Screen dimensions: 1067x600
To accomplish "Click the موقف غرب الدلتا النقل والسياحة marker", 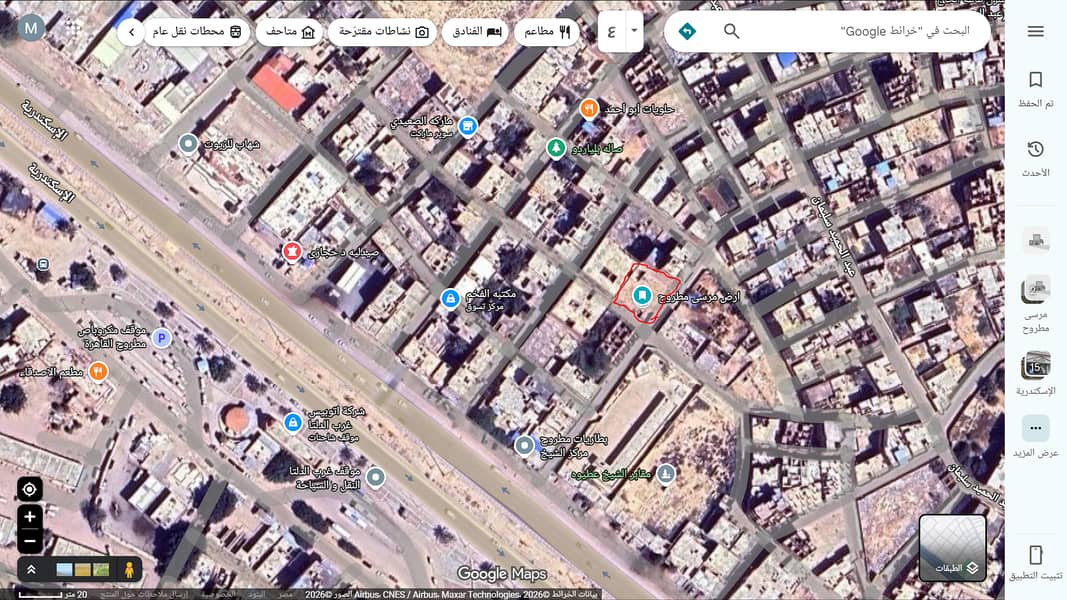I will 375,477.
